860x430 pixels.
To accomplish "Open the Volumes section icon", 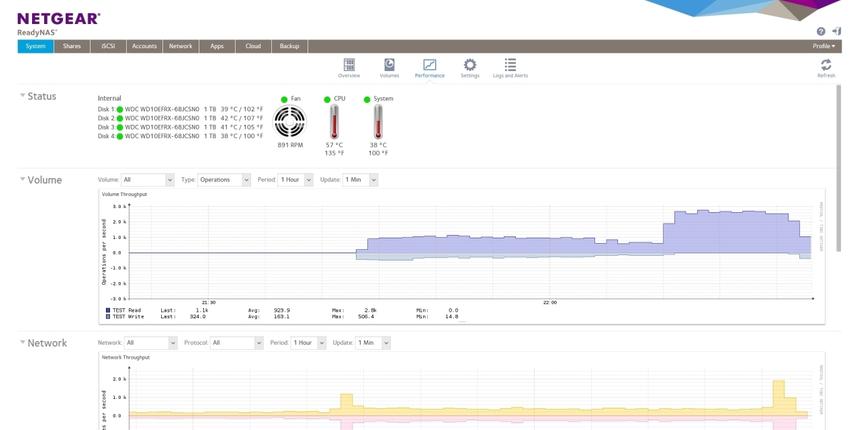I will click(389, 67).
